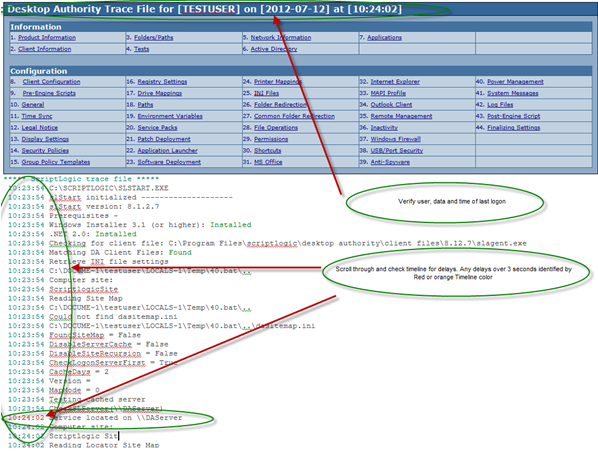Screen dimensions: 598x451
Task: Open Pre-Engine Scripts link
Action: pyautogui.click(x=49, y=93)
